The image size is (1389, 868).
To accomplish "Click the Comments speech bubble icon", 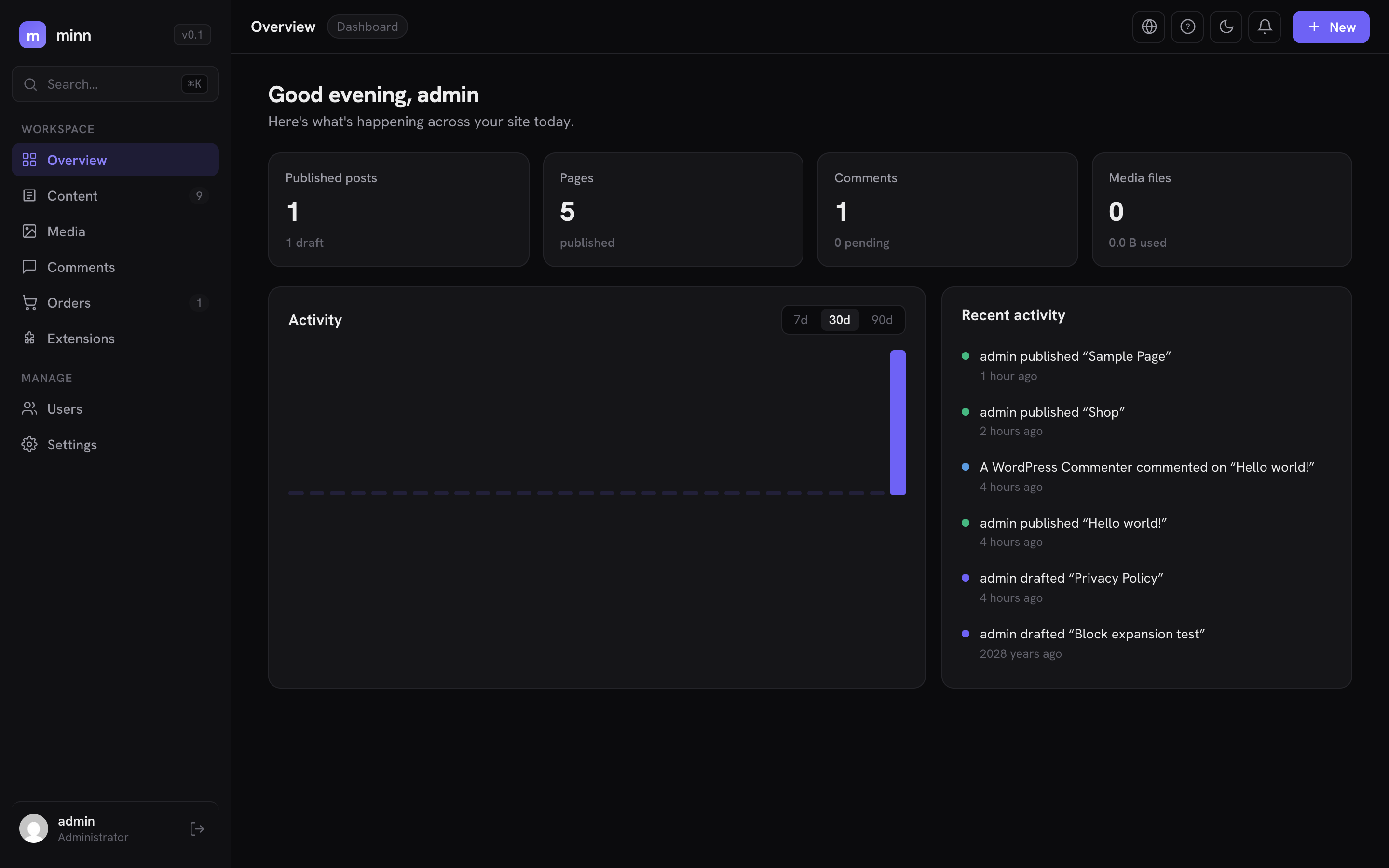I will click(x=29, y=266).
